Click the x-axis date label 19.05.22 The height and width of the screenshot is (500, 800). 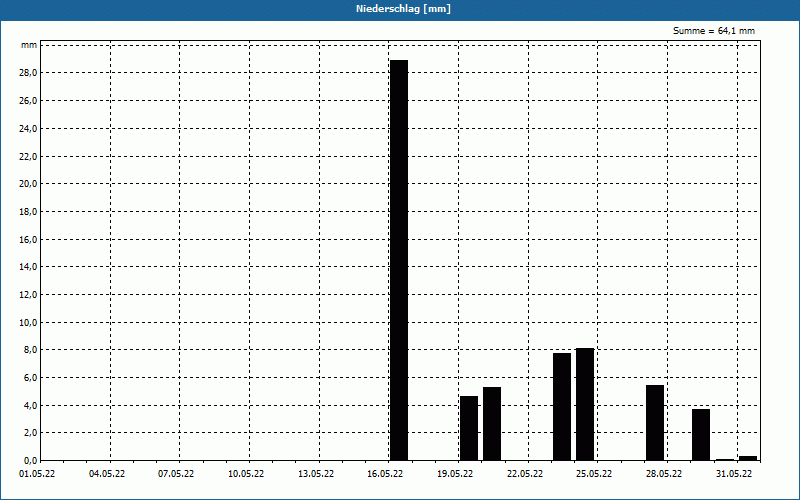point(455,474)
